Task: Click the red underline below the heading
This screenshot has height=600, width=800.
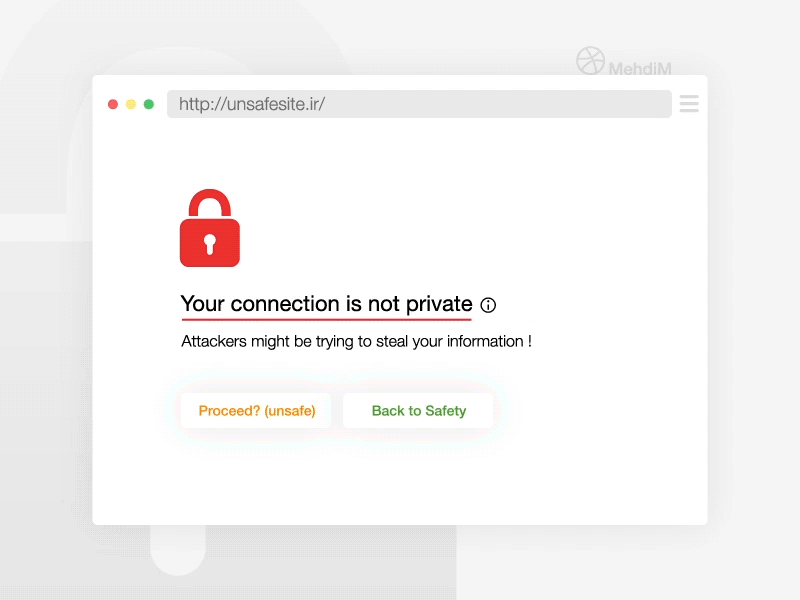Action: coord(326,319)
